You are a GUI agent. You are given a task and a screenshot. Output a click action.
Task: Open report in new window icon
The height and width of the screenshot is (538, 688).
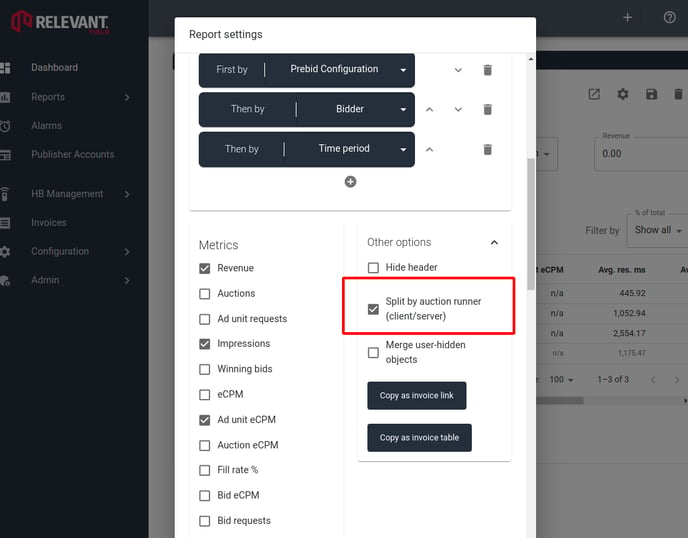594,94
